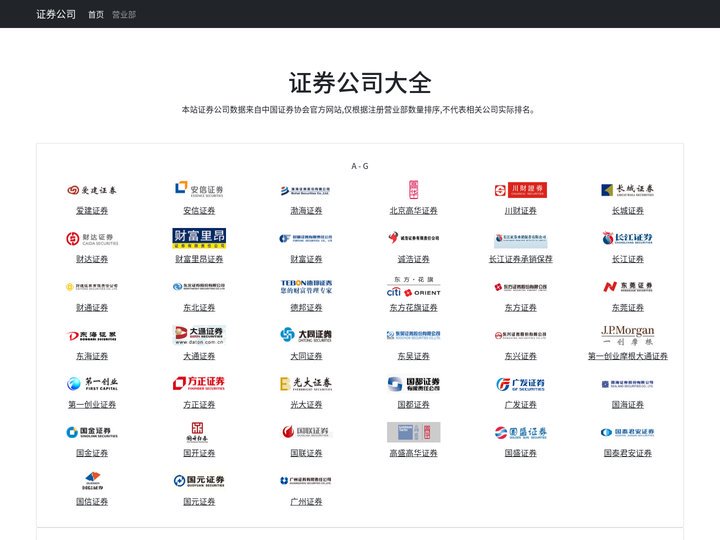Click the 国元证券 logo image
The image size is (720, 540).
(x=199, y=481)
